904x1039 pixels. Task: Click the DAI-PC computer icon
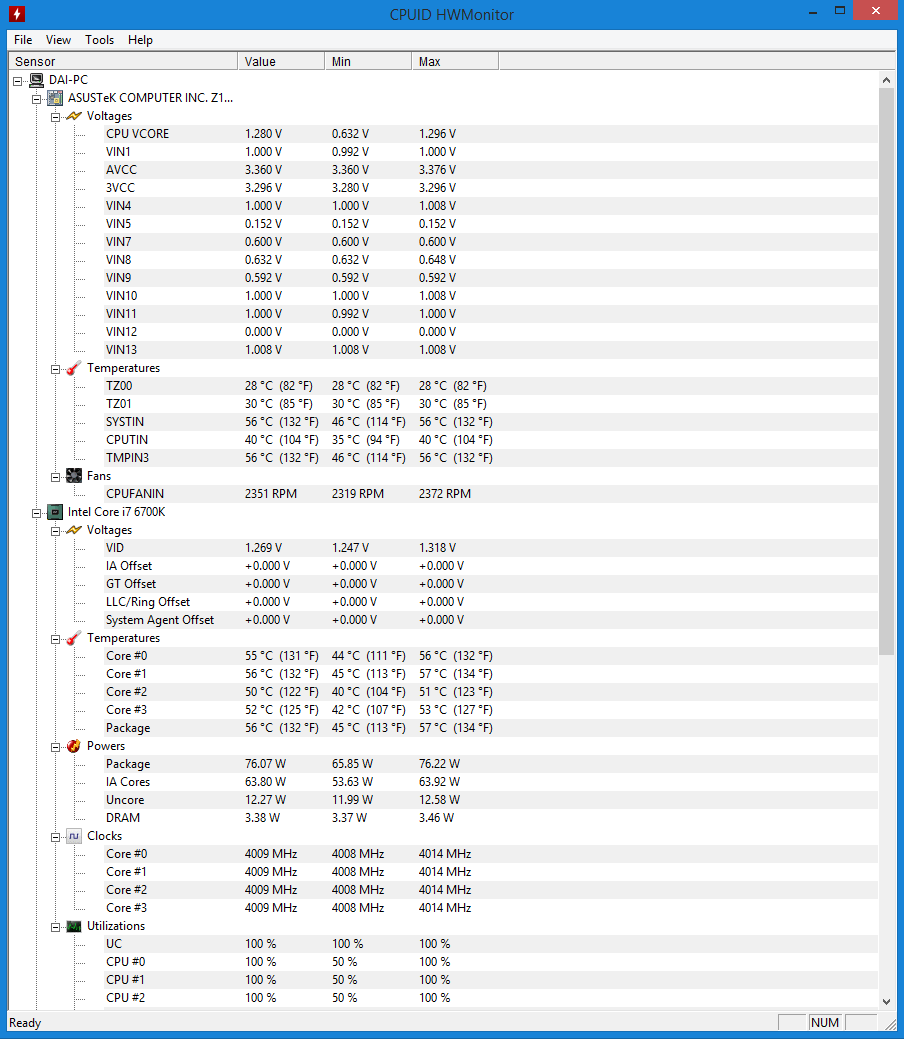(36, 80)
